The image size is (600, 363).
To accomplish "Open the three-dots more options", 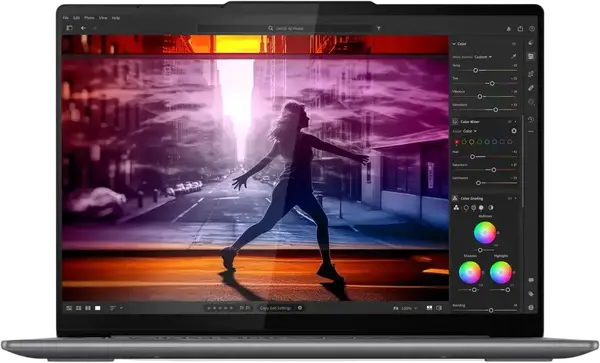I will (x=531, y=131).
